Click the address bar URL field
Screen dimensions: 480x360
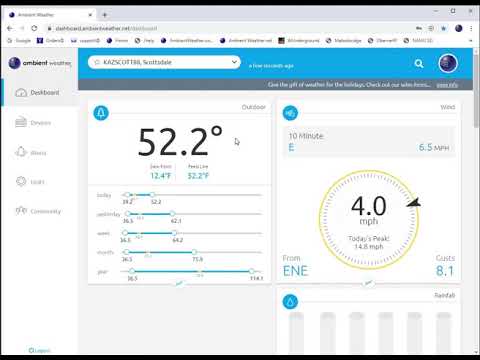pos(230,28)
